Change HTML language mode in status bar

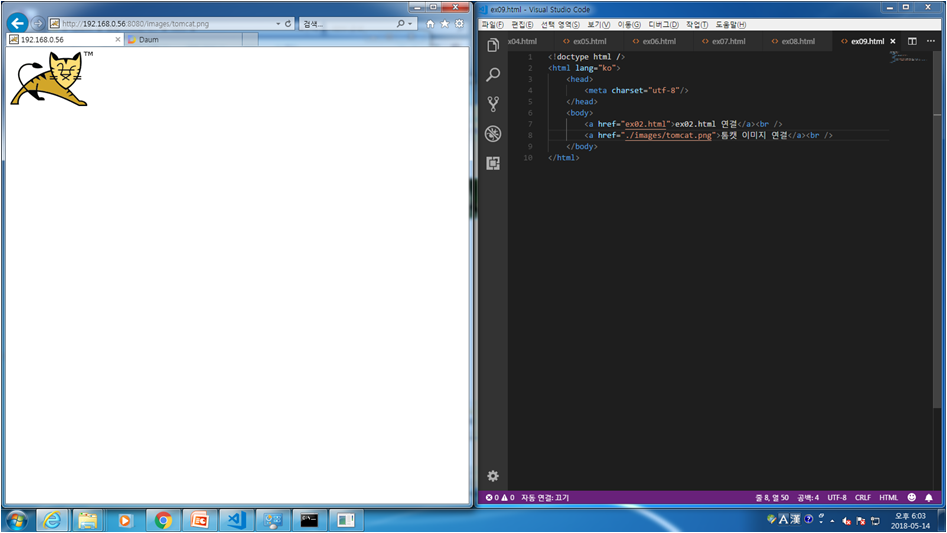point(888,497)
